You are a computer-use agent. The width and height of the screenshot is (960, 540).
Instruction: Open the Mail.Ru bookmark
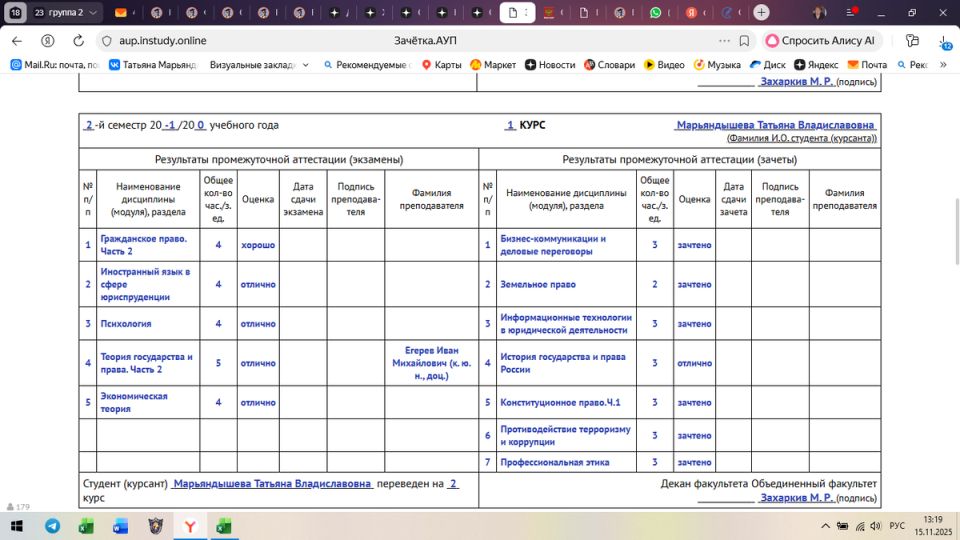(x=53, y=65)
